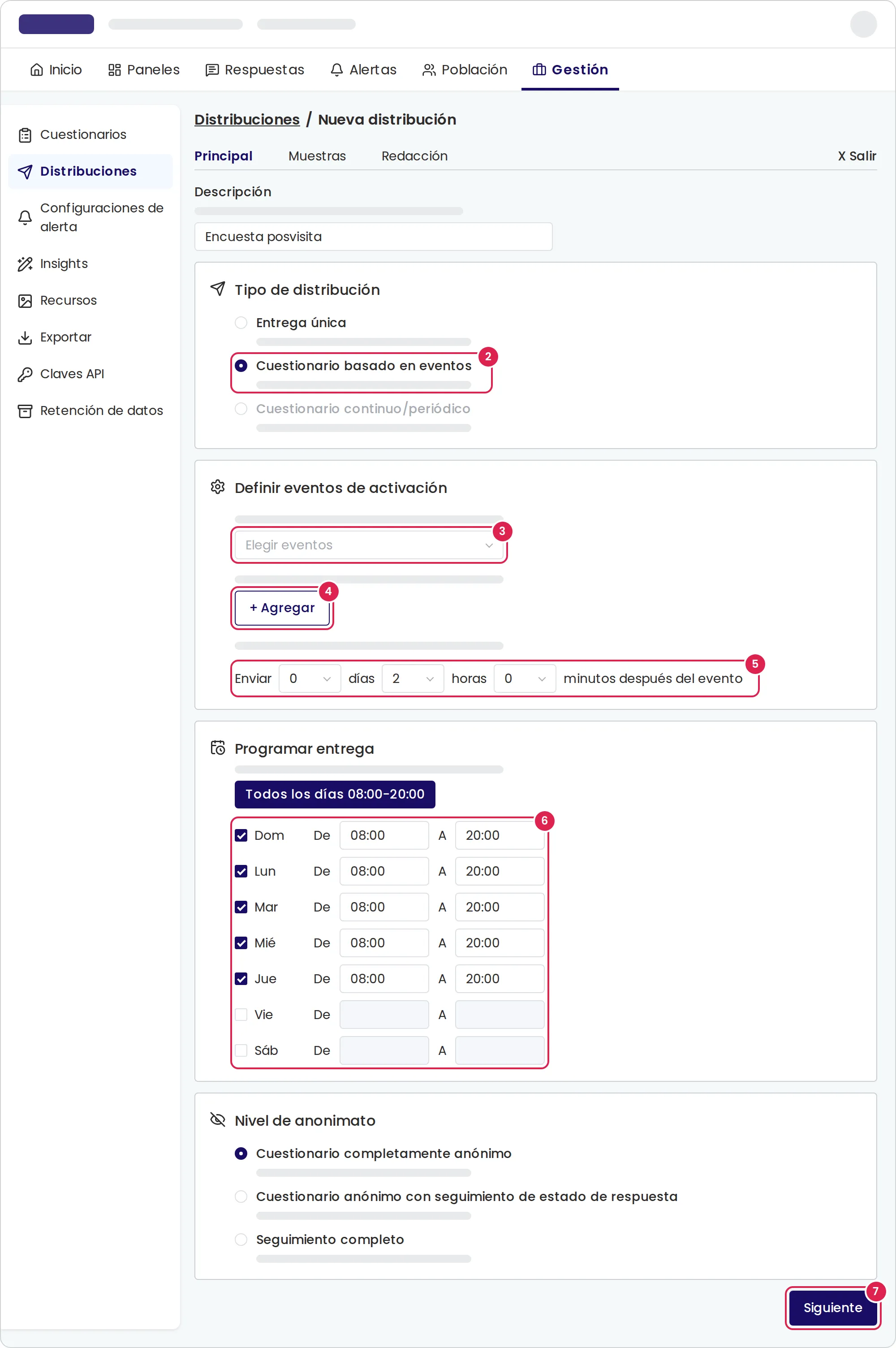Check the Vie day checkbox

[x=241, y=1015]
